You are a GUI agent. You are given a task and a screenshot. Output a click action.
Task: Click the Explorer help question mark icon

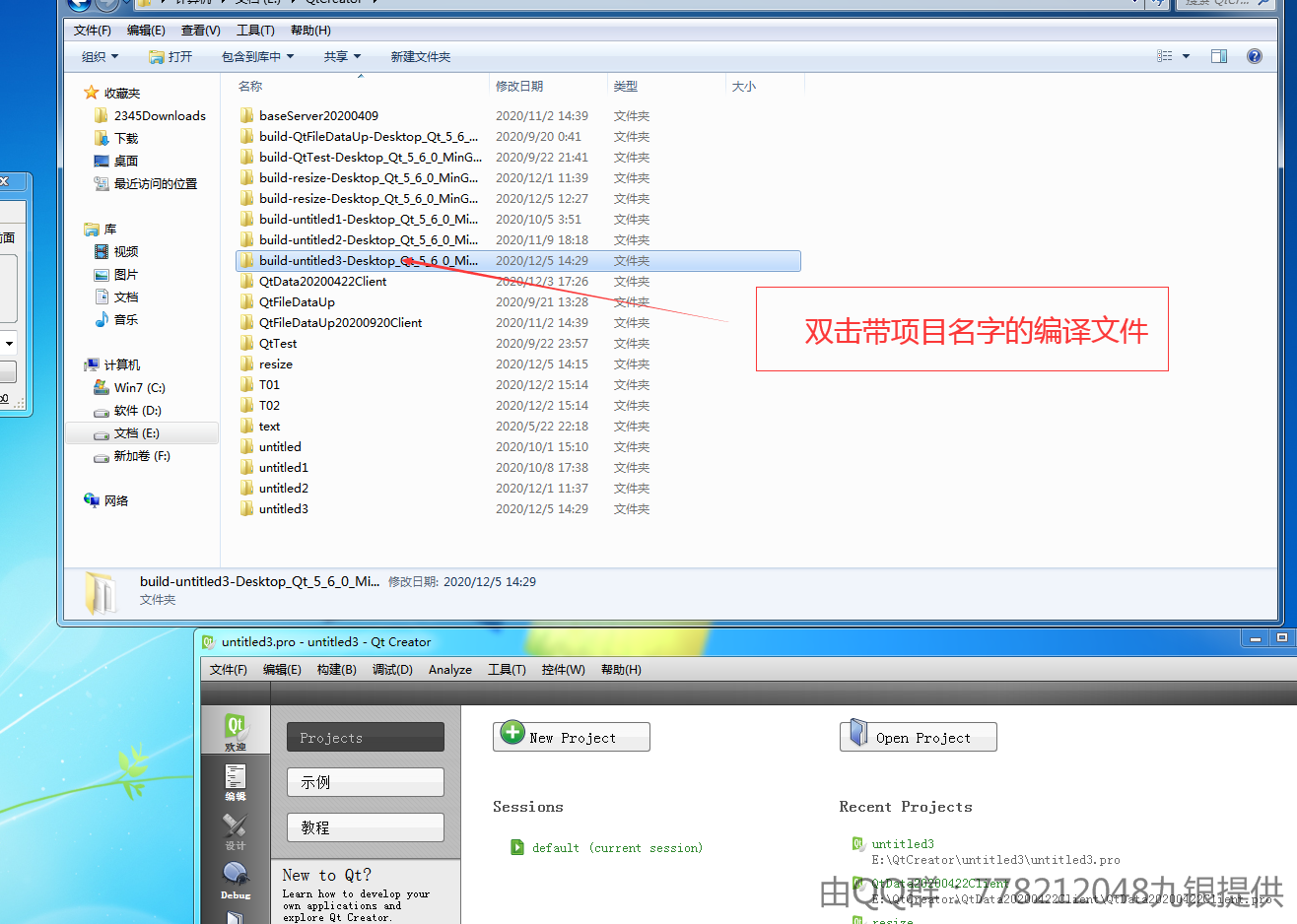[1255, 56]
